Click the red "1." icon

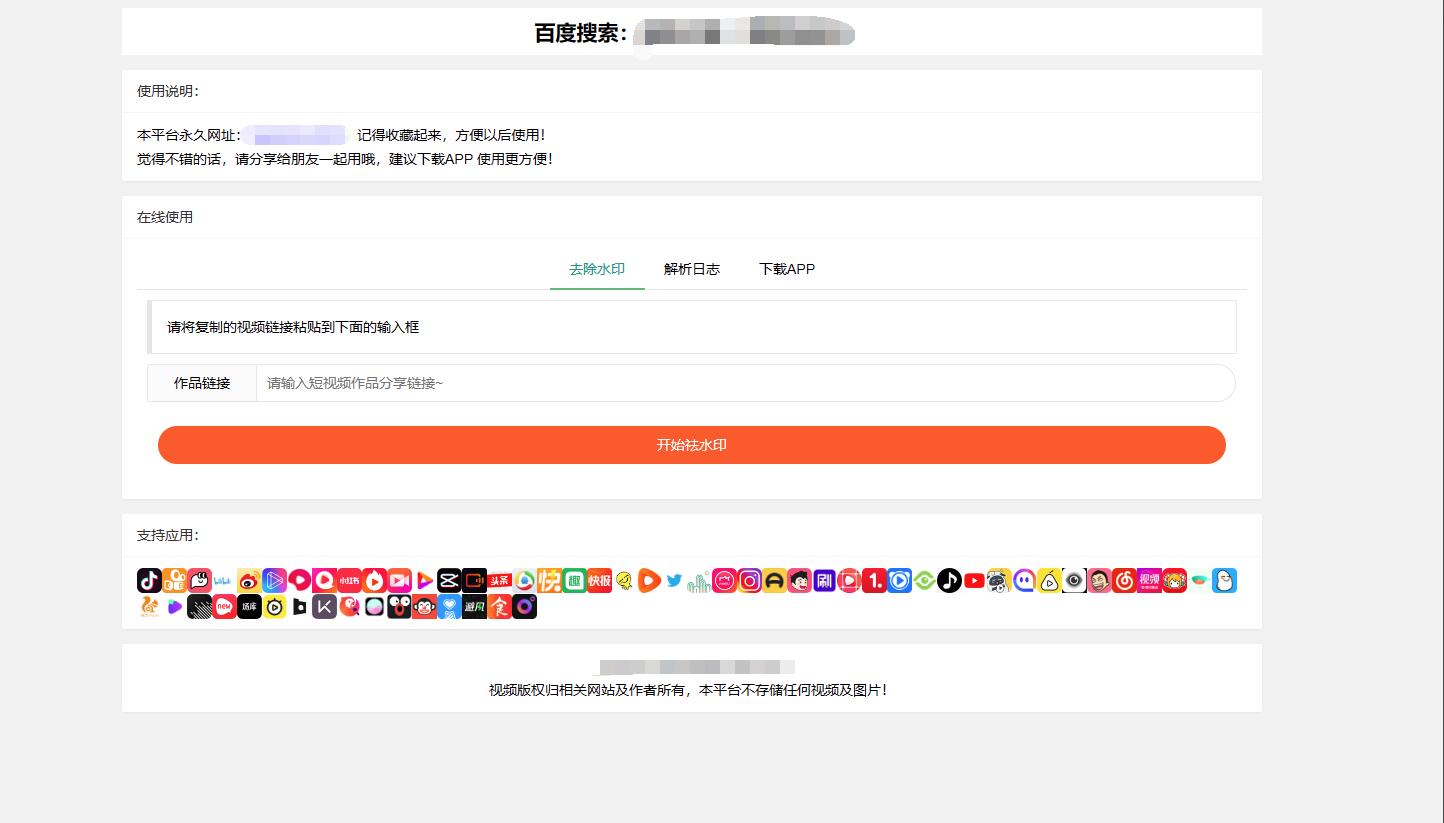[874, 580]
